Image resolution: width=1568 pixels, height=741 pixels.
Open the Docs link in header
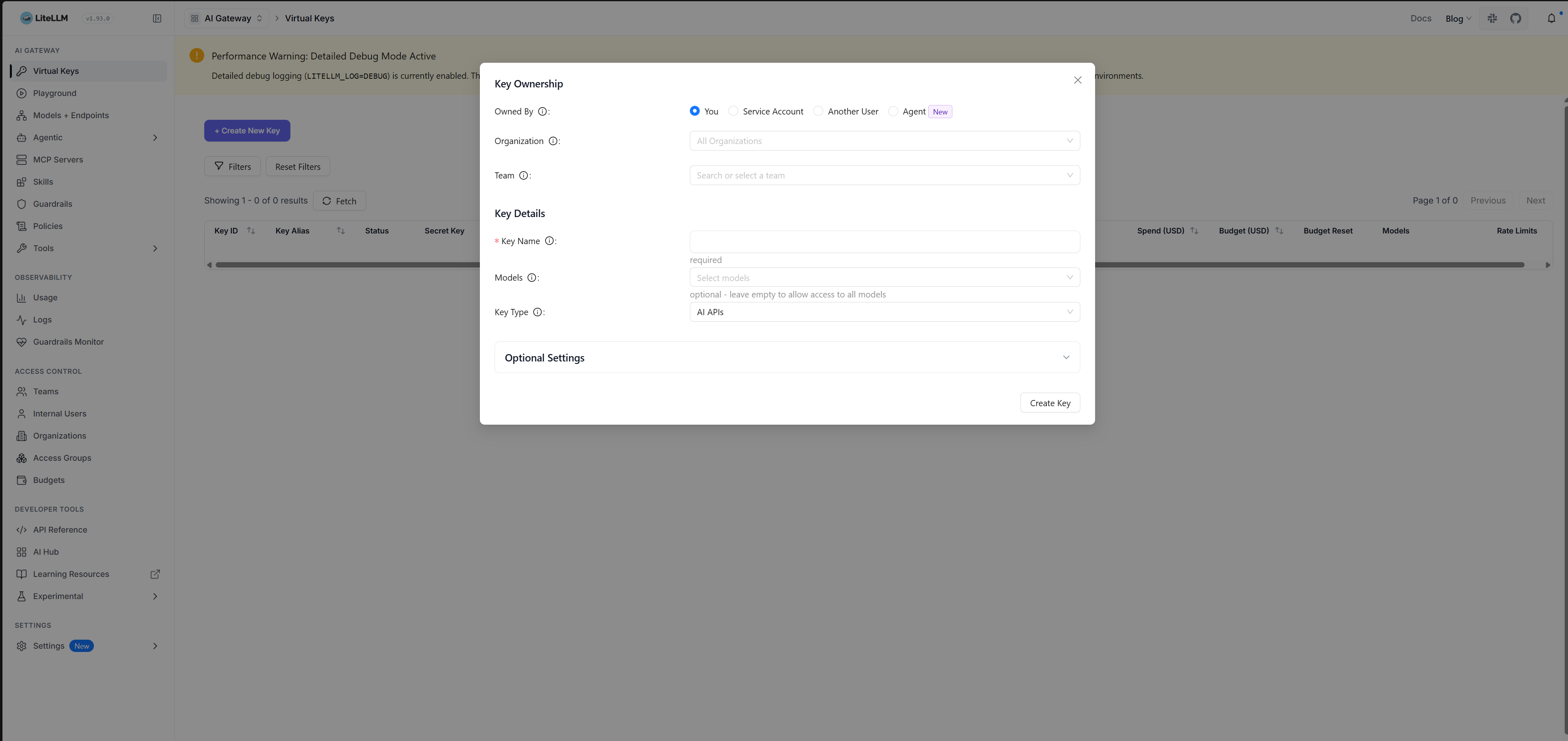click(x=1421, y=18)
